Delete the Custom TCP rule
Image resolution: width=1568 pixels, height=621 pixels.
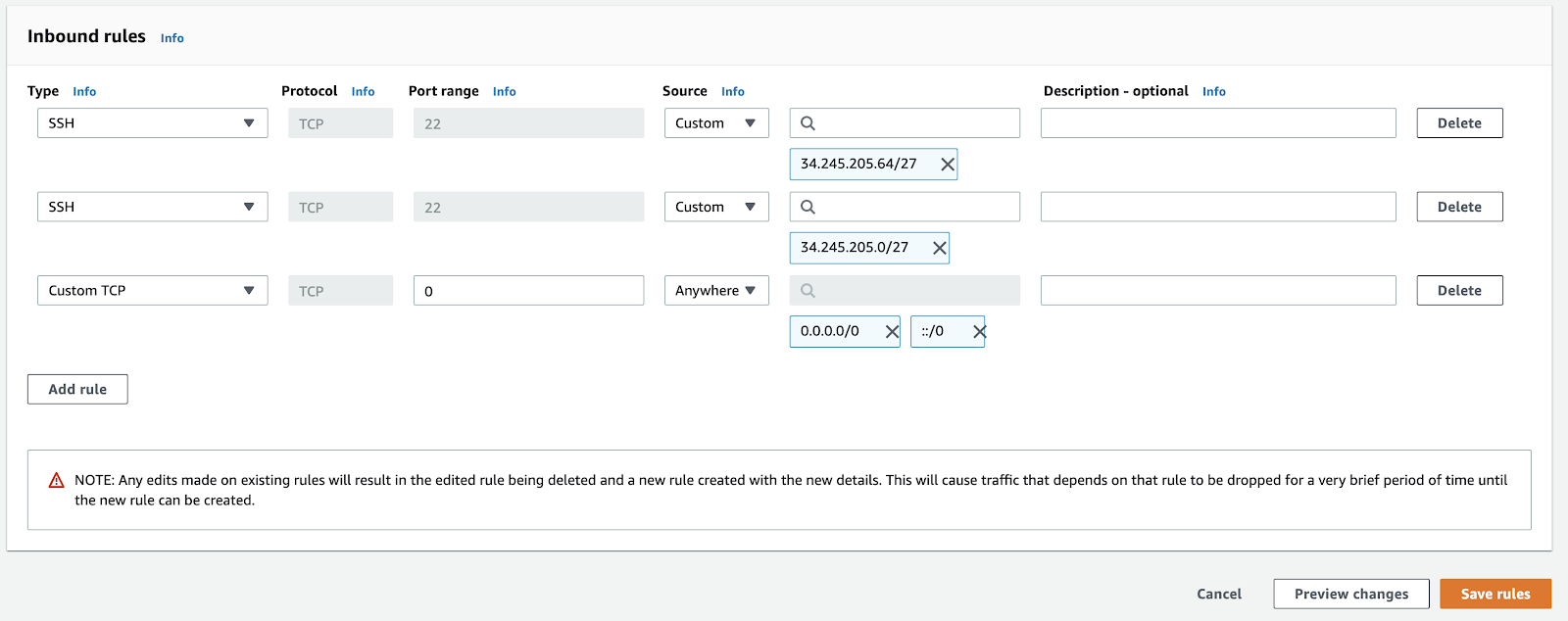(x=1459, y=291)
